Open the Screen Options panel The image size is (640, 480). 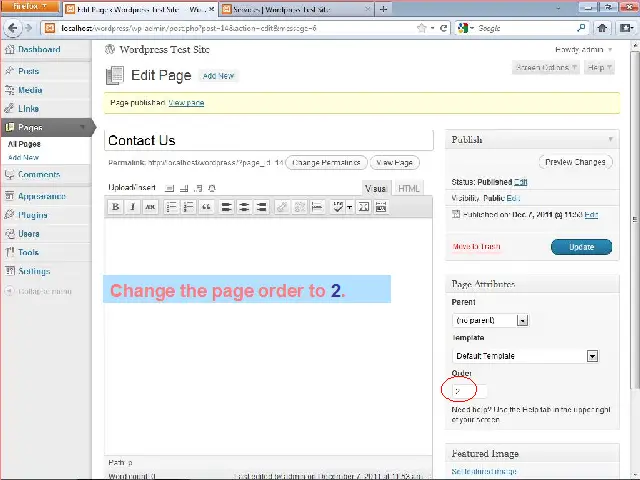tap(546, 68)
